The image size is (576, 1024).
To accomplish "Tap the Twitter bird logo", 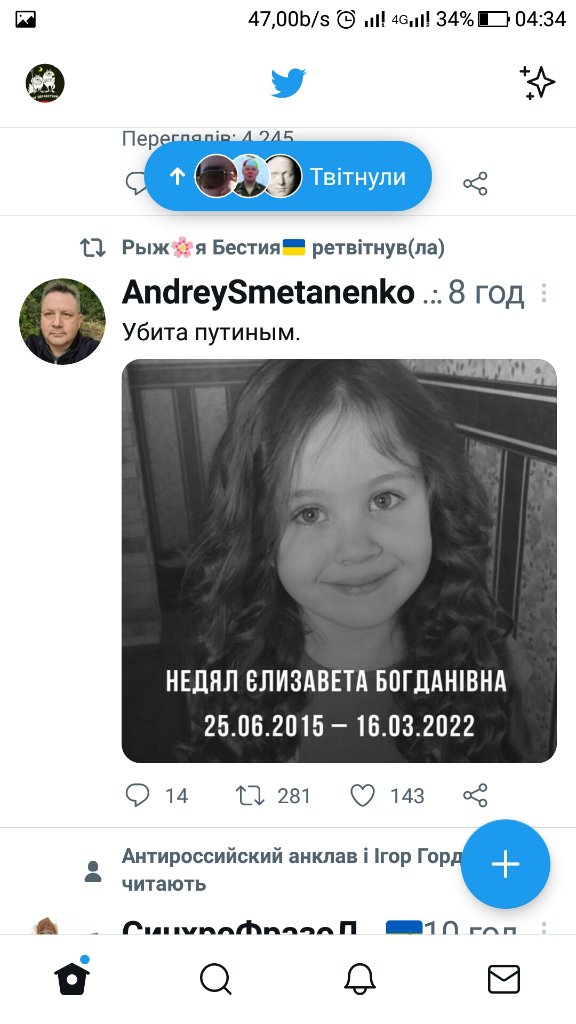I will [x=288, y=83].
